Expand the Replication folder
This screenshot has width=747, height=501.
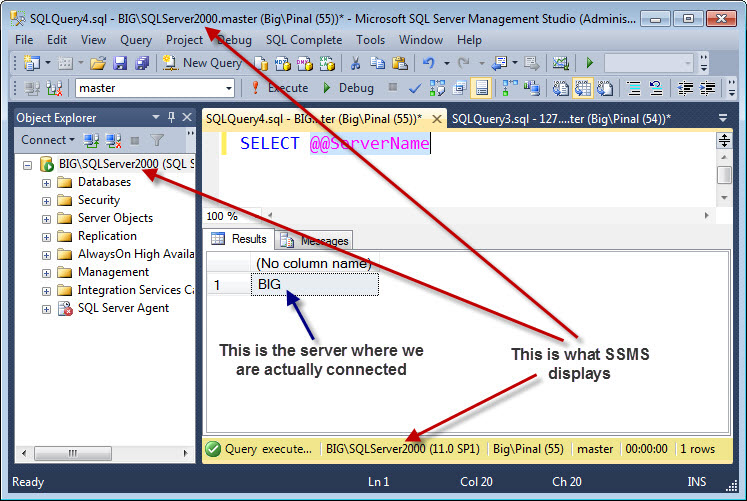click(46, 237)
